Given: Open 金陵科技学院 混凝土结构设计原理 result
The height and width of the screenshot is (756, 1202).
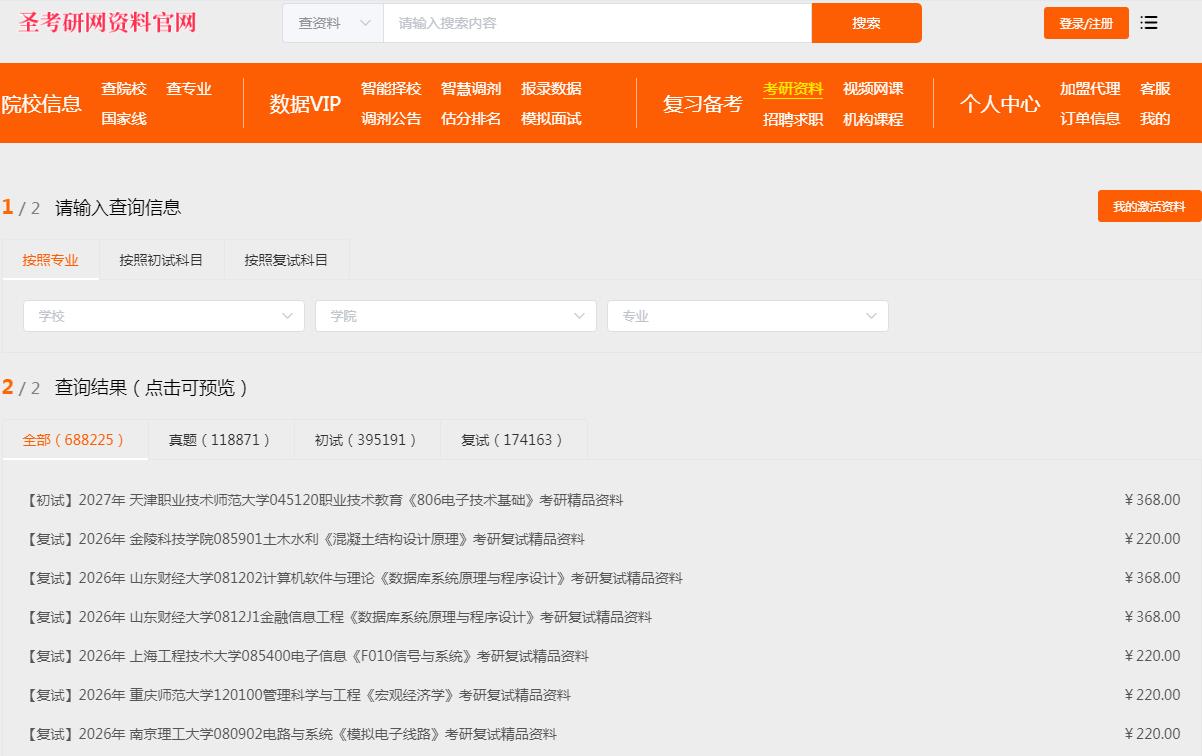Looking at the screenshot, I should point(304,539).
